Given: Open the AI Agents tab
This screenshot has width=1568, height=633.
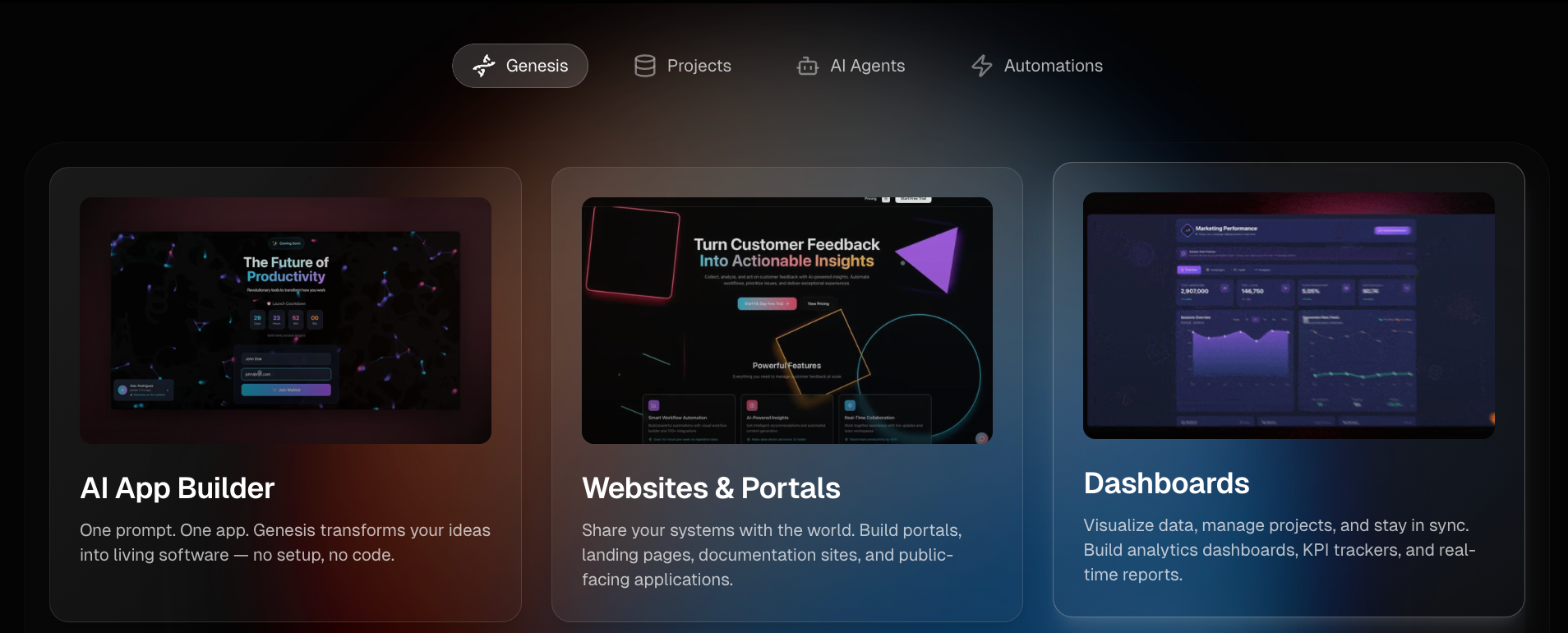Looking at the screenshot, I should (851, 66).
